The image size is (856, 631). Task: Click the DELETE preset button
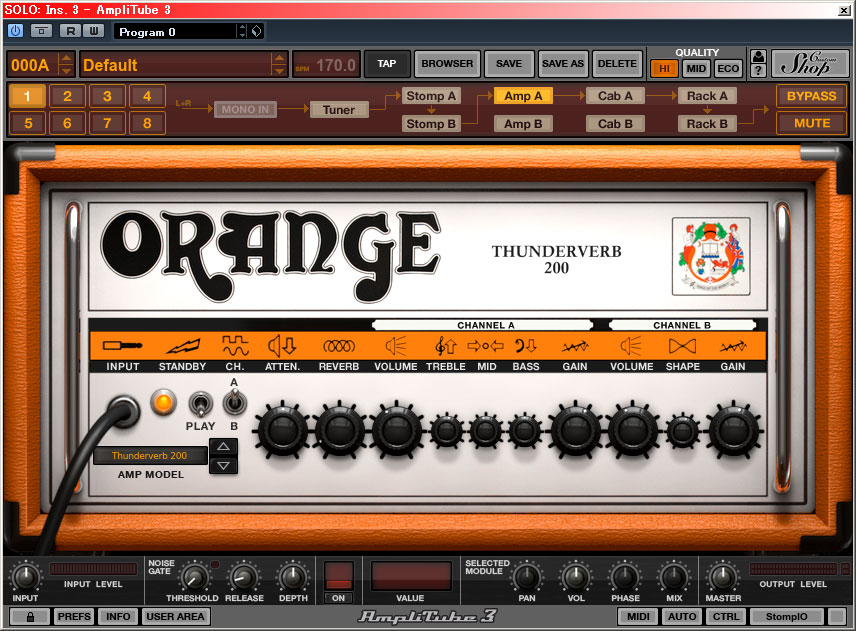click(617, 64)
